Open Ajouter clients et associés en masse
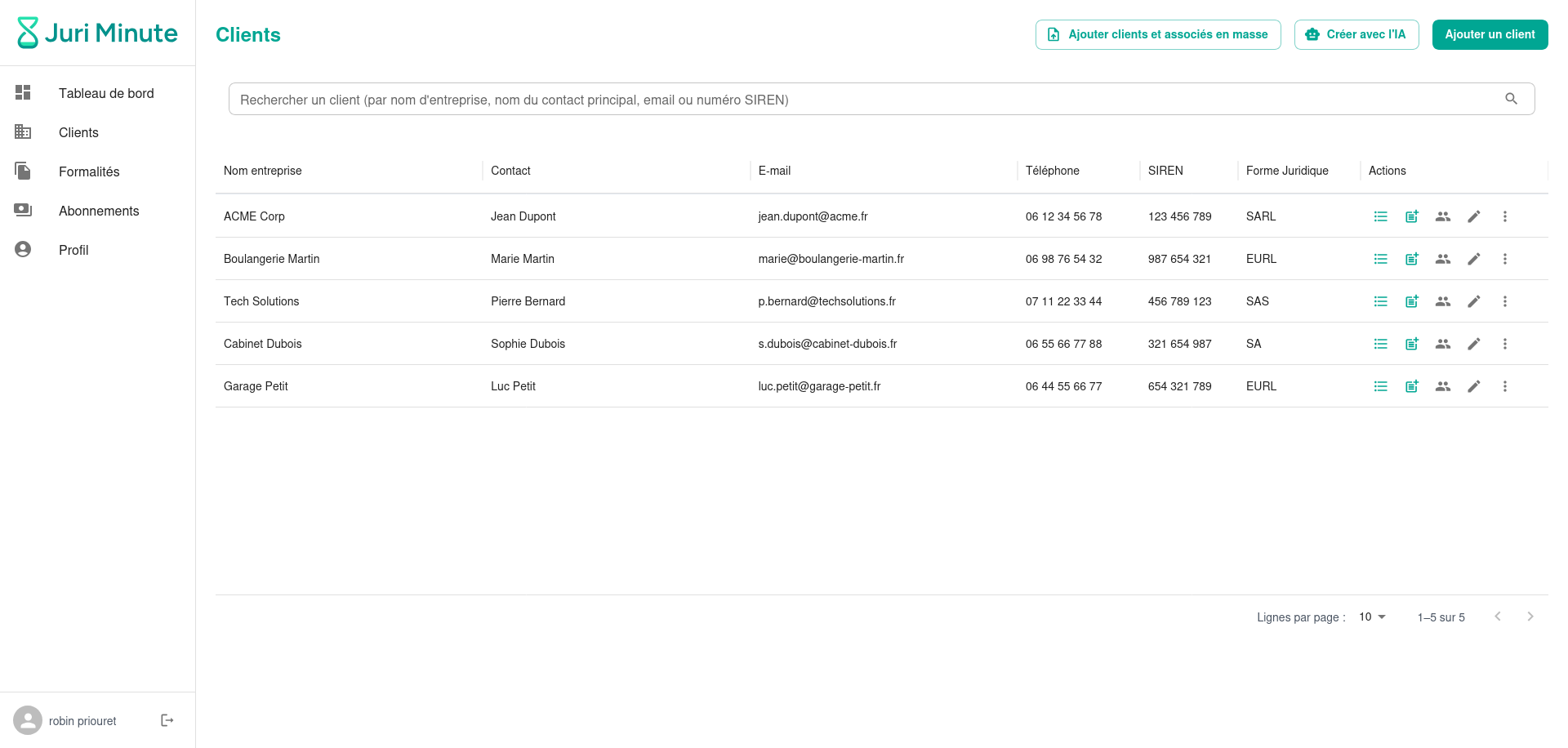 tap(1157, 34)
